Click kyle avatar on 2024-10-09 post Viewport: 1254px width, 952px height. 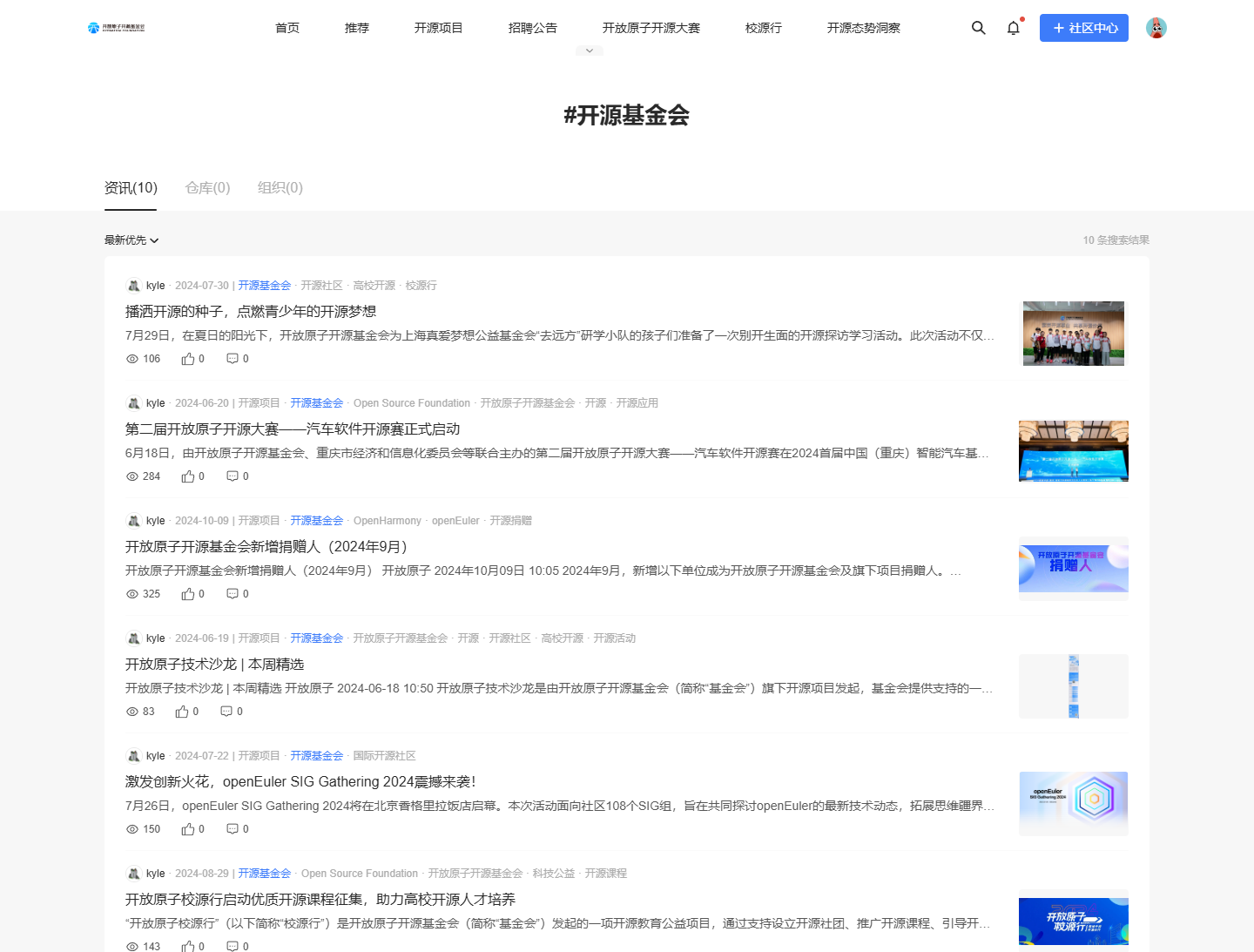pos(133,521)
